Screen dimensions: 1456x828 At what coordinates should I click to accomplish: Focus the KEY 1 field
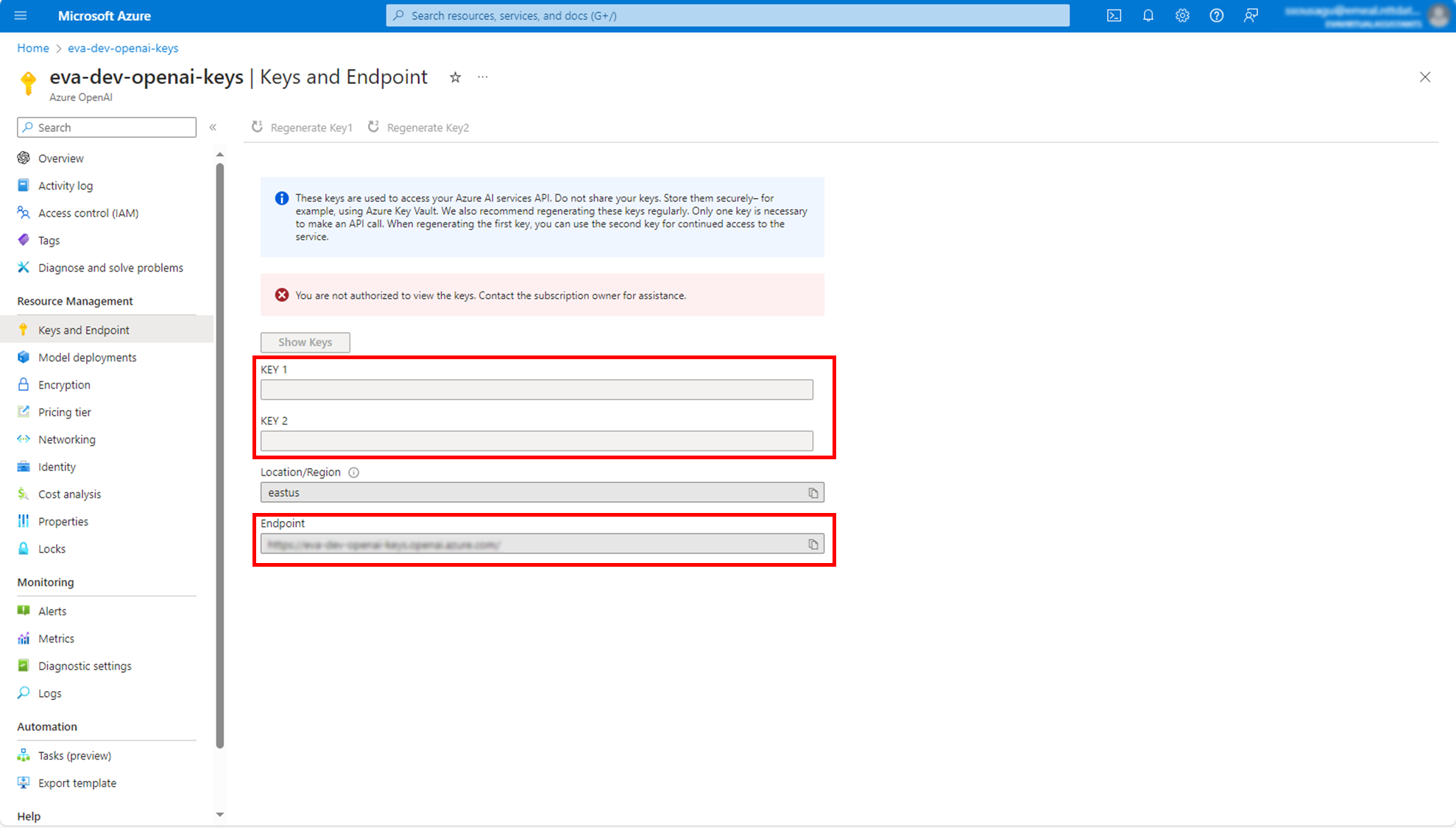537,389
